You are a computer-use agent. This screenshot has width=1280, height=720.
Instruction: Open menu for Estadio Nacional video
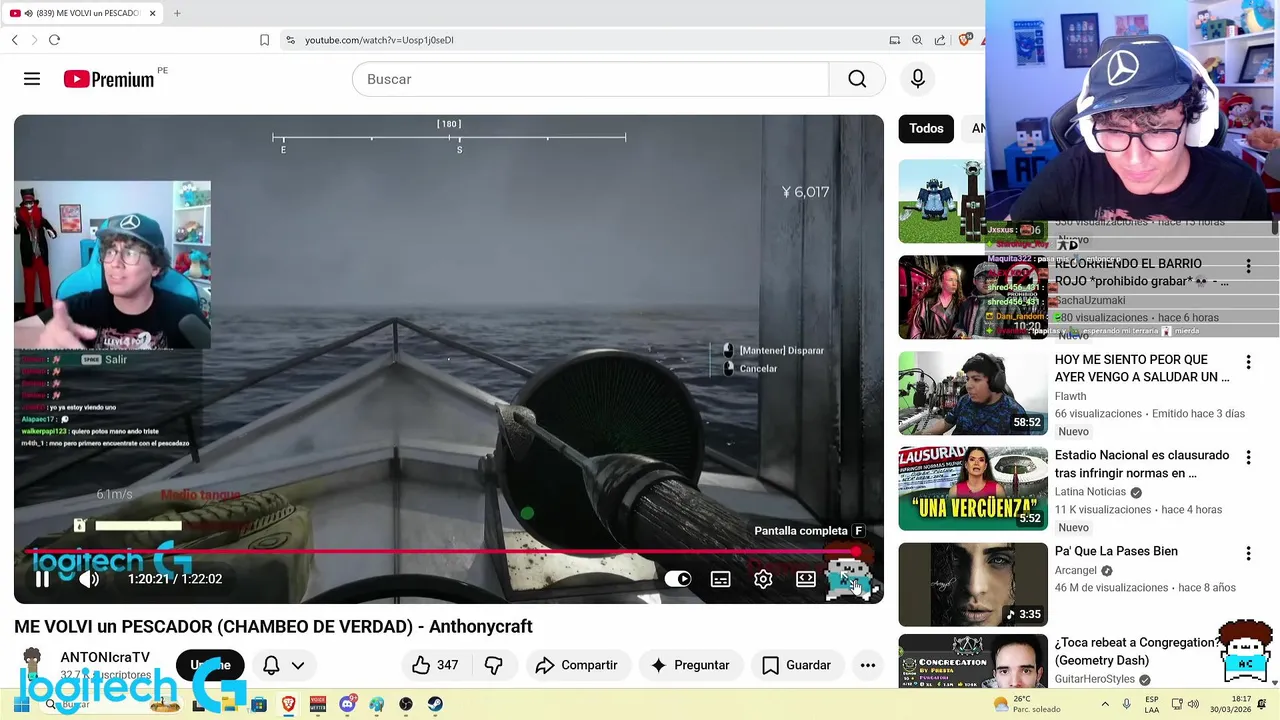point(1248,458)
